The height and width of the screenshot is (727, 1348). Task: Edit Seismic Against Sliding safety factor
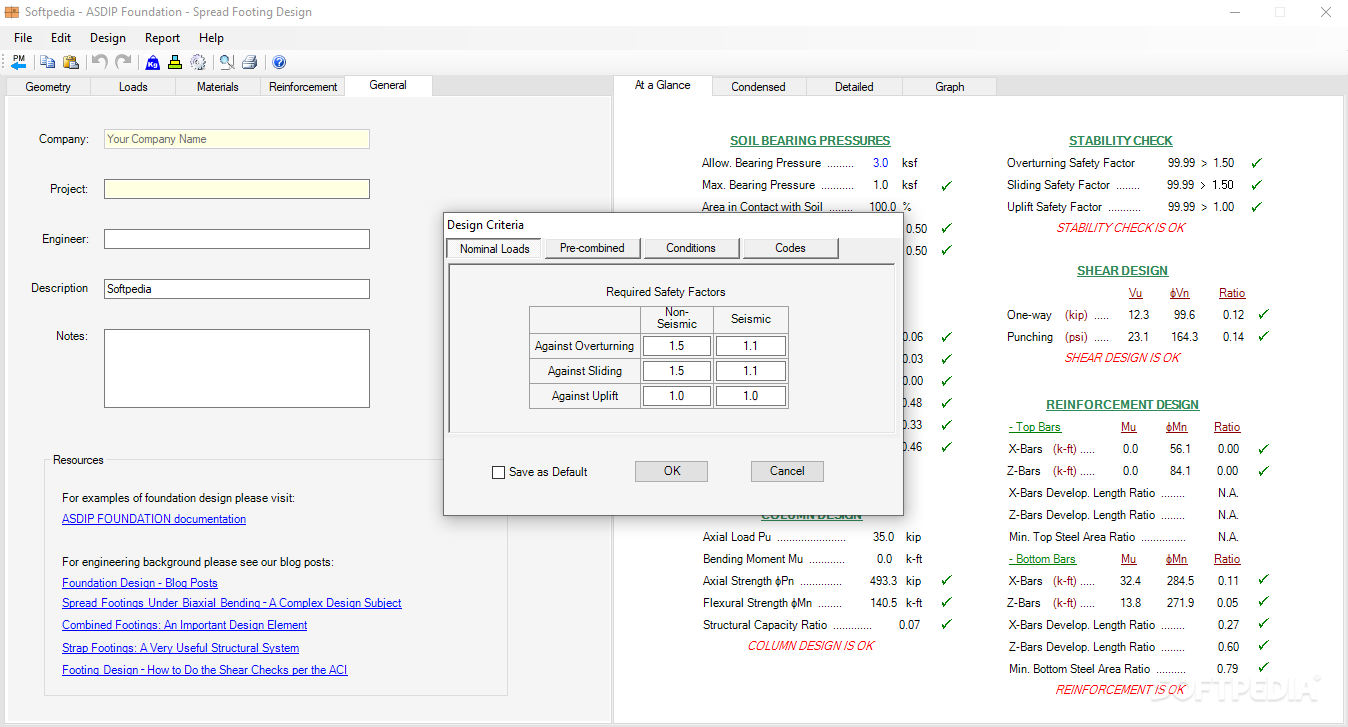[751, 371]
